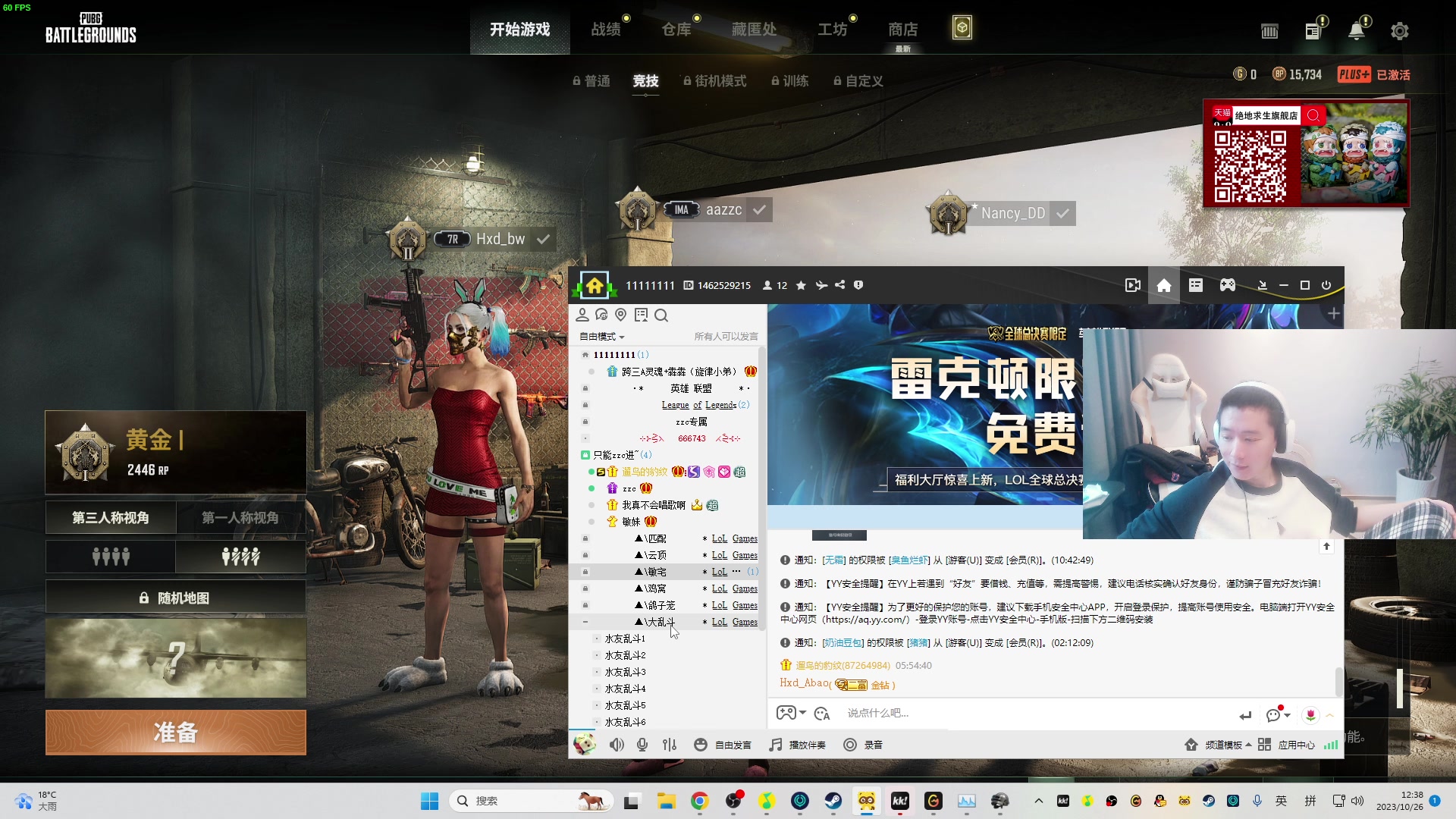The width and height of the screenshot is (1456, 819).
Task: Click Tmall store QR banner
Action: [1306, 154]
